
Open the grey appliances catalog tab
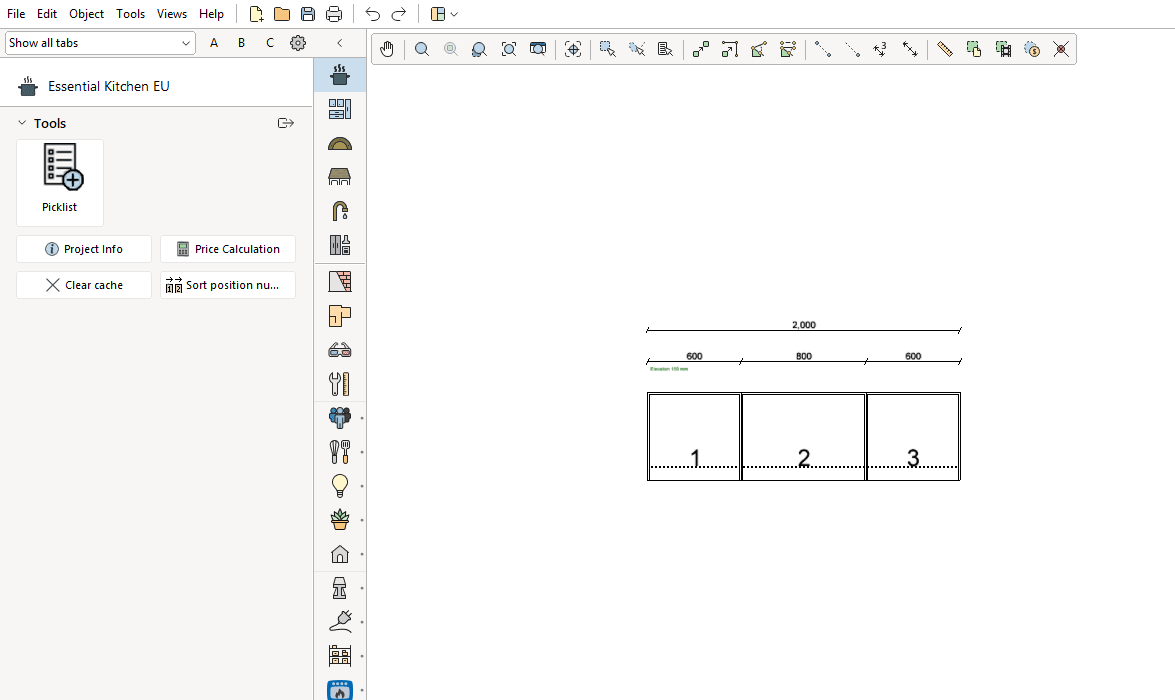click(x=339, y=245)
